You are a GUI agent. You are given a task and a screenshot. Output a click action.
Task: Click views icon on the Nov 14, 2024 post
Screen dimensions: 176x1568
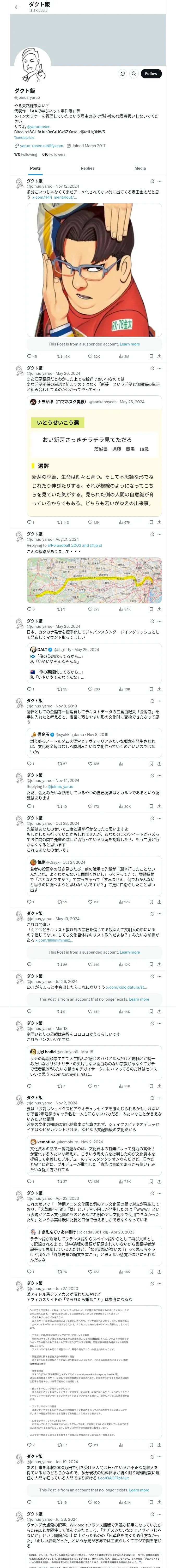pyautogui.click(x=121, y=806)
